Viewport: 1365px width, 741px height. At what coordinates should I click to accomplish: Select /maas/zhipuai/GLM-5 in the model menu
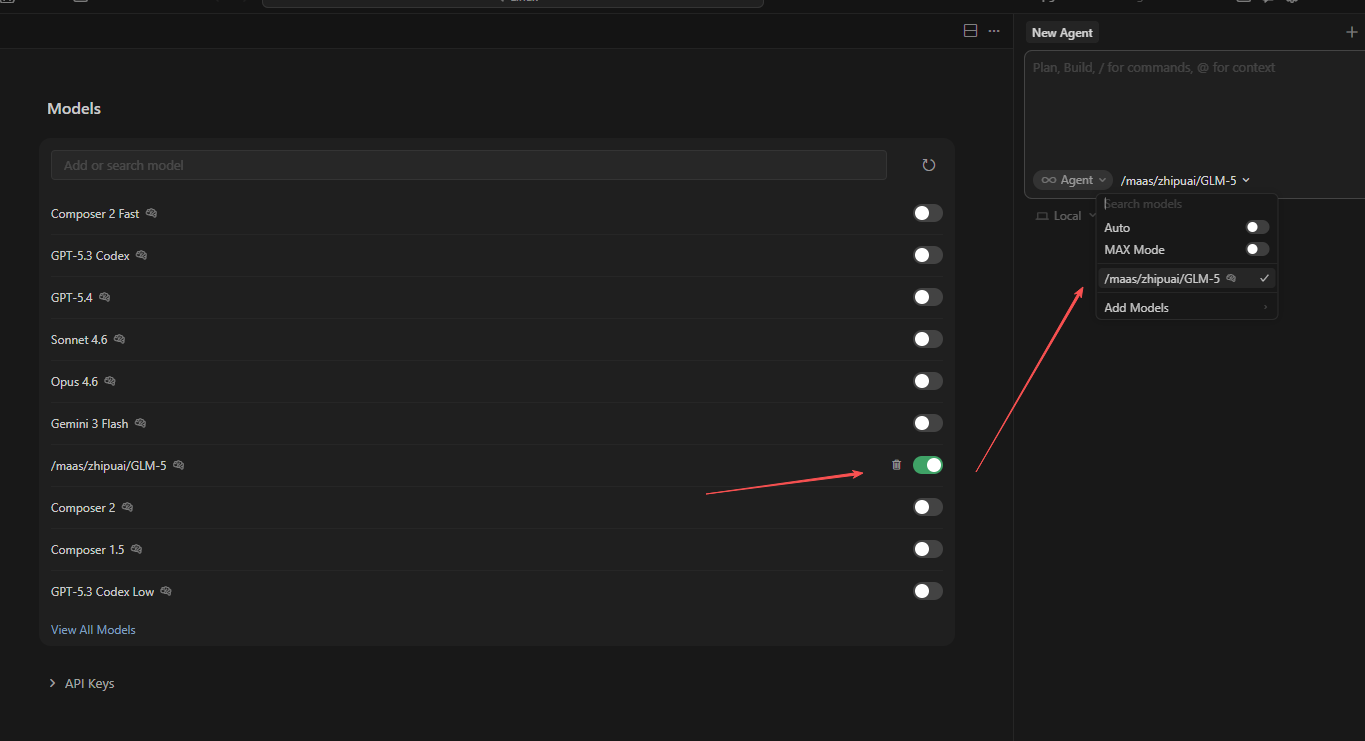tap(1186, 279)
